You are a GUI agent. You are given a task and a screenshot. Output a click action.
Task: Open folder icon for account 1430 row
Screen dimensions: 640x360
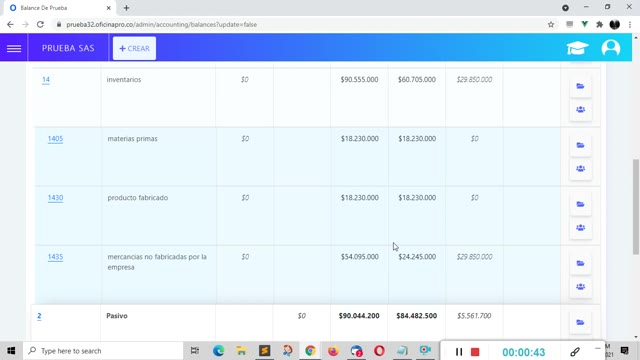point(580,204)
